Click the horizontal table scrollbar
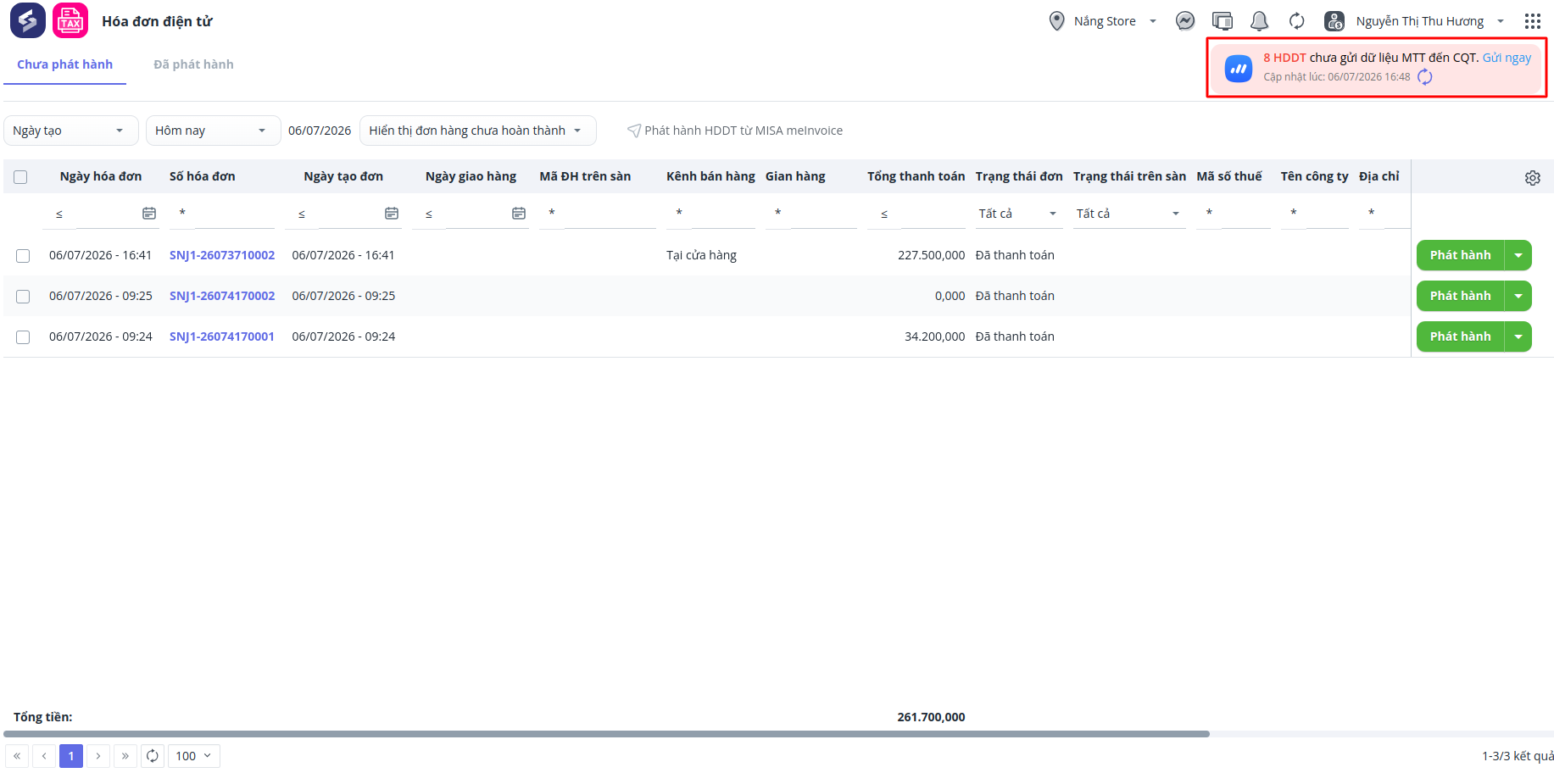The width and height of the screenshot is (1554, 784). coord(606,734)
